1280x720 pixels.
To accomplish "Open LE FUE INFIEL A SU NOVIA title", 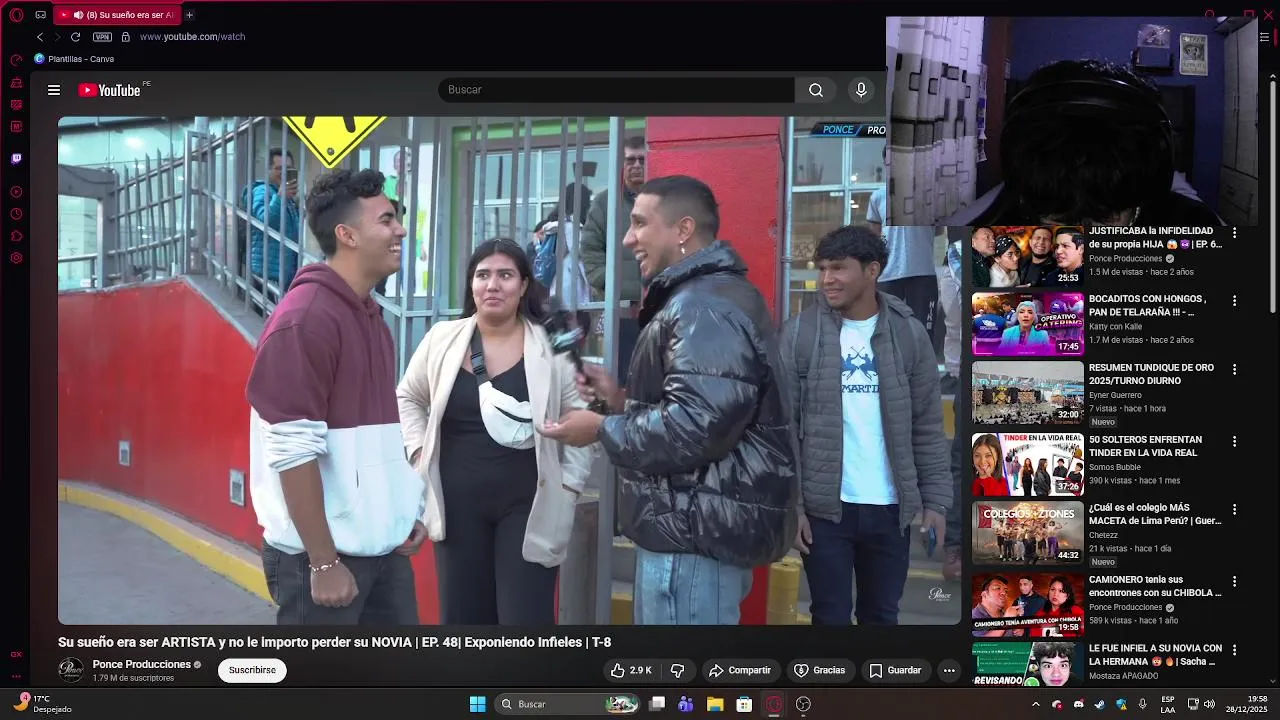I will click(x=1155, y=655).
